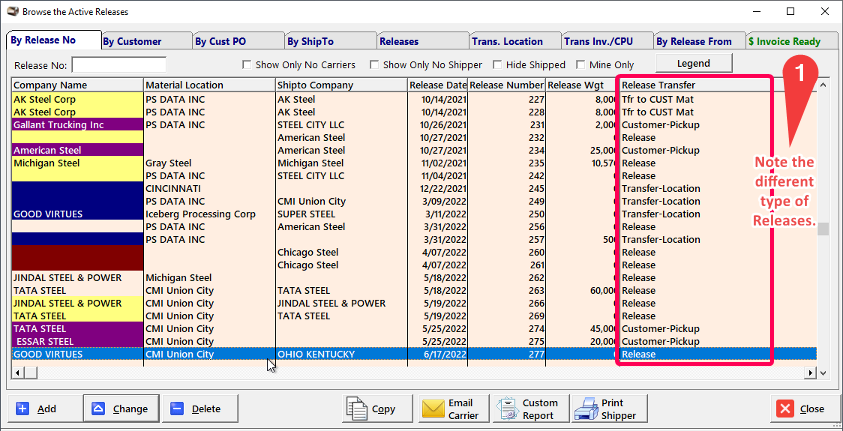Open the Legend button

point(694,63)
